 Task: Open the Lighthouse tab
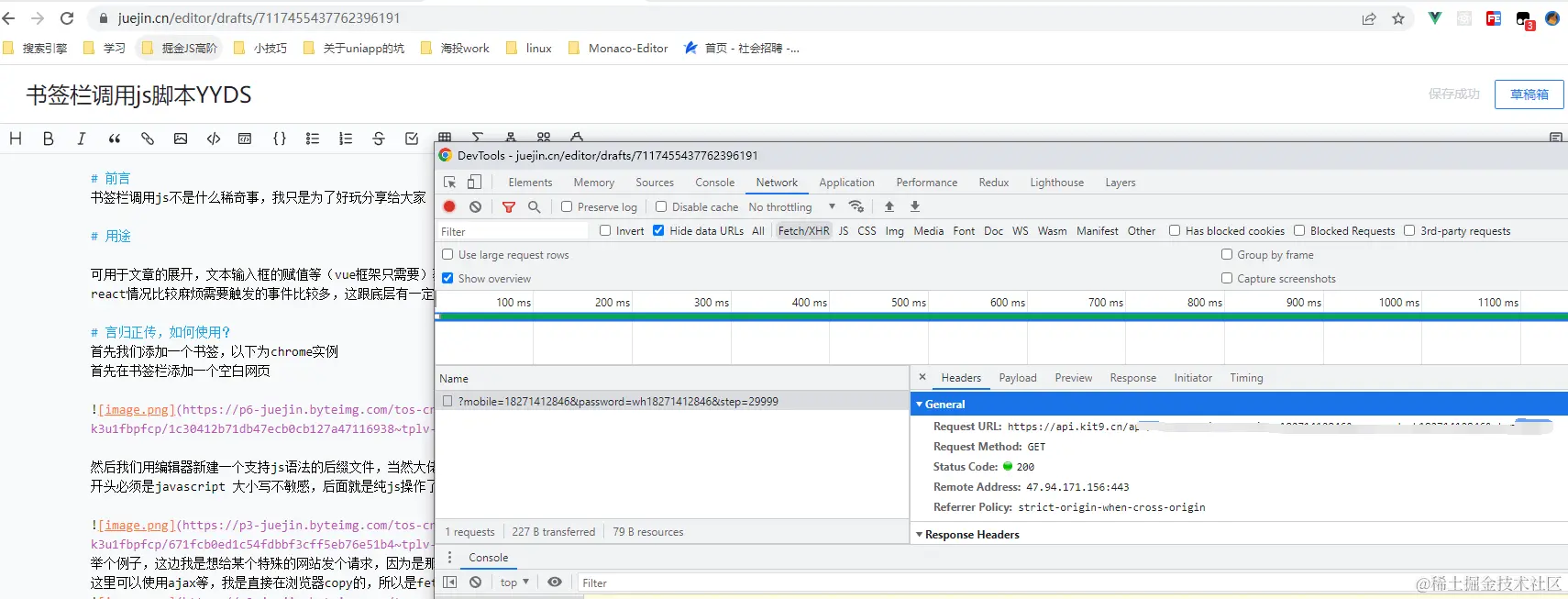1056,183
